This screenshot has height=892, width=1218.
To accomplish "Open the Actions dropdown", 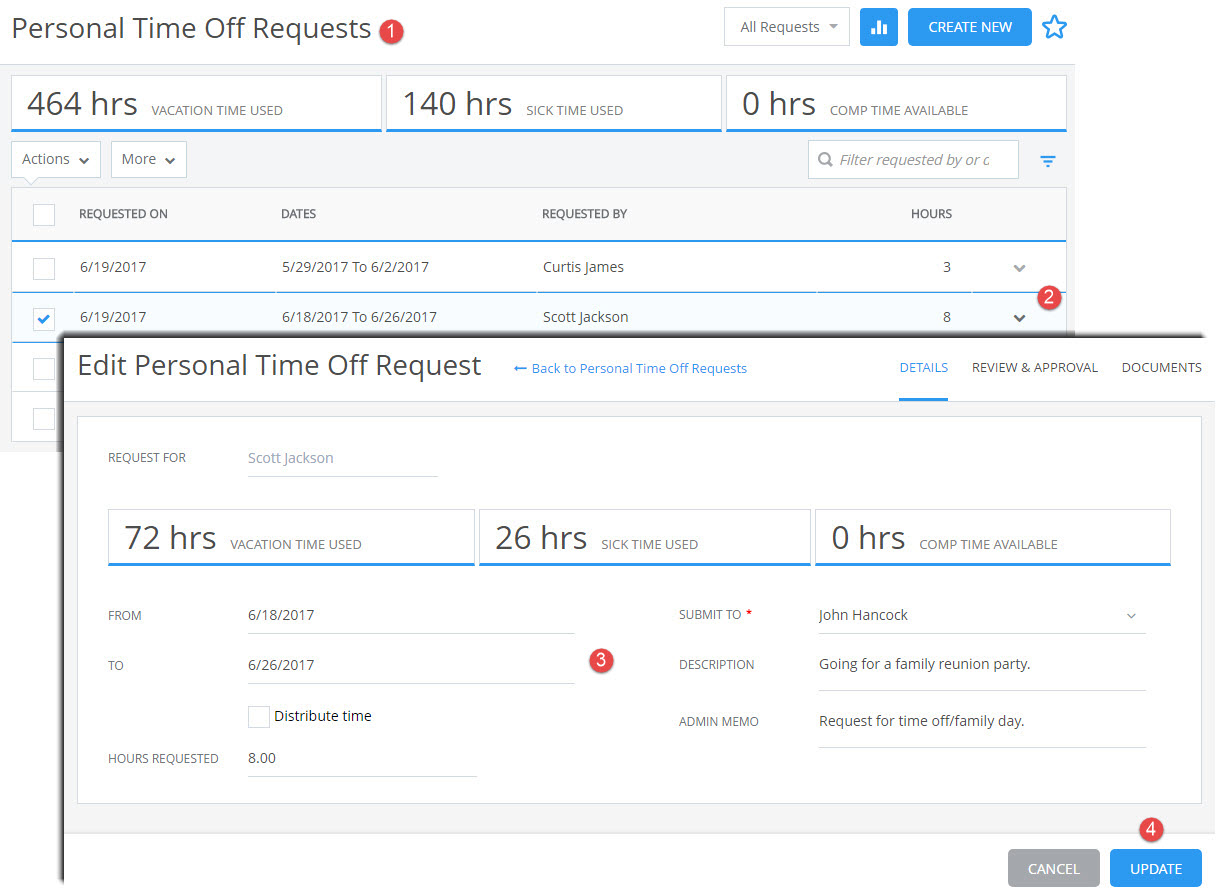I will tap(55, 159).
